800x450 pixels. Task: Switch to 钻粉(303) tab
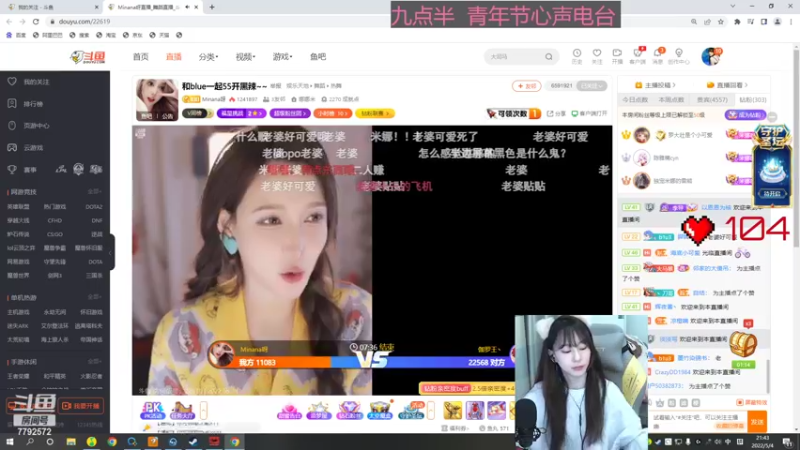point(753,99)
